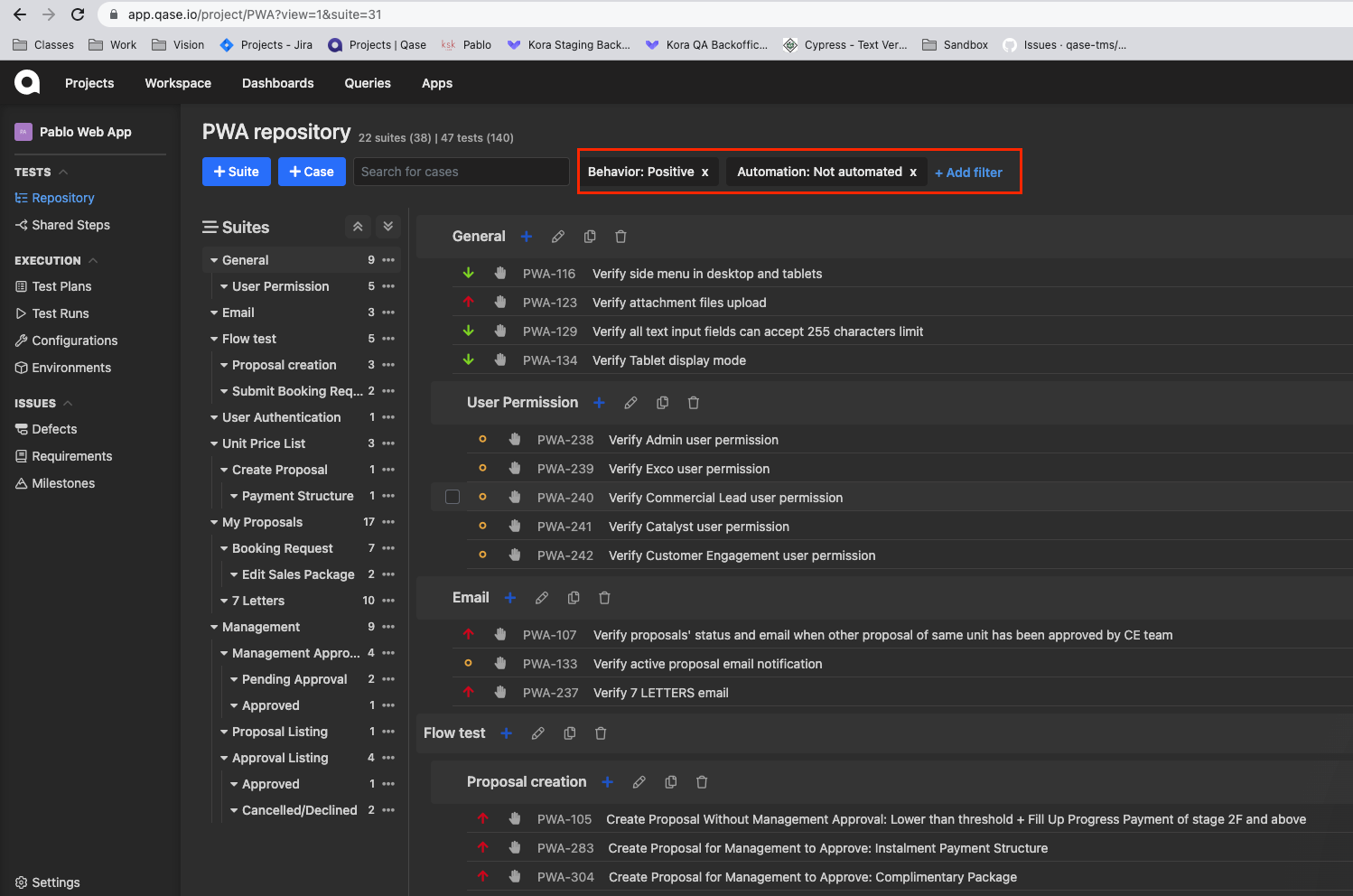Delete the User Permission suite
The height and width of the screenshot is (896, 1353).
pyautogui.click(x=694, y=403)
